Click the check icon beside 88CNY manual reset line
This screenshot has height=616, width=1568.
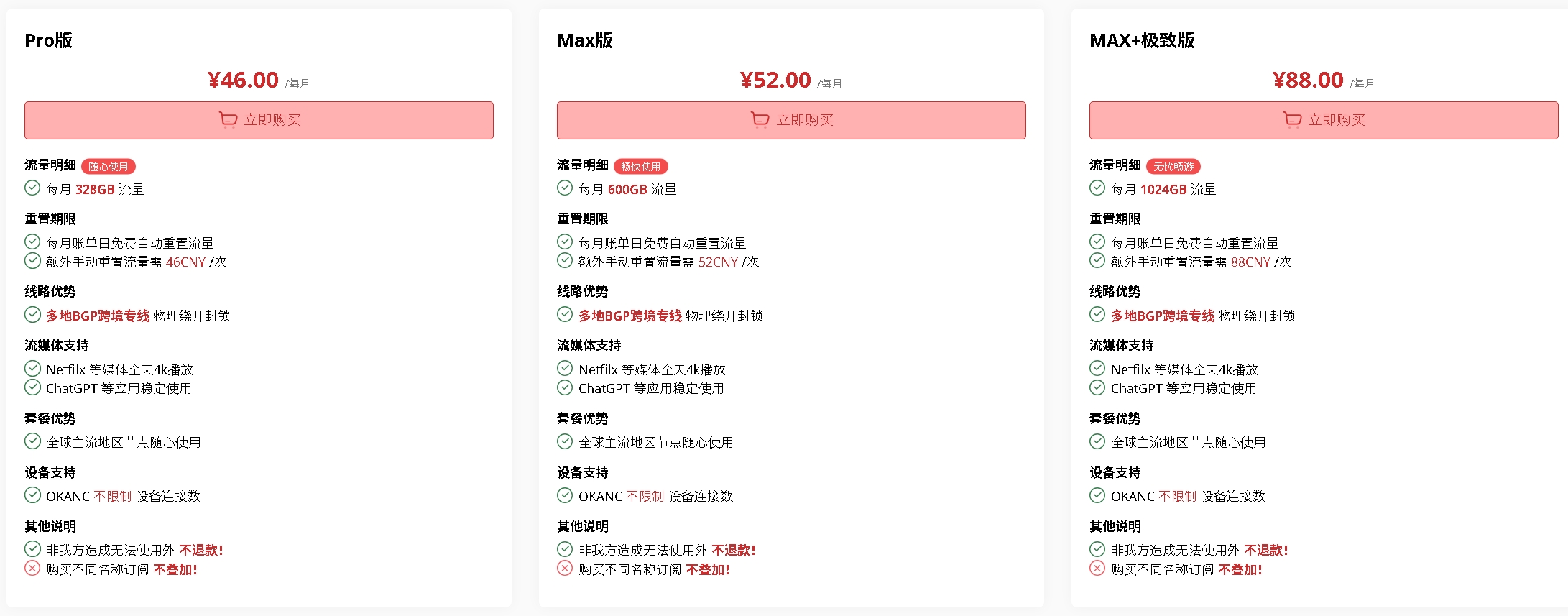(x=1097, y=261)
